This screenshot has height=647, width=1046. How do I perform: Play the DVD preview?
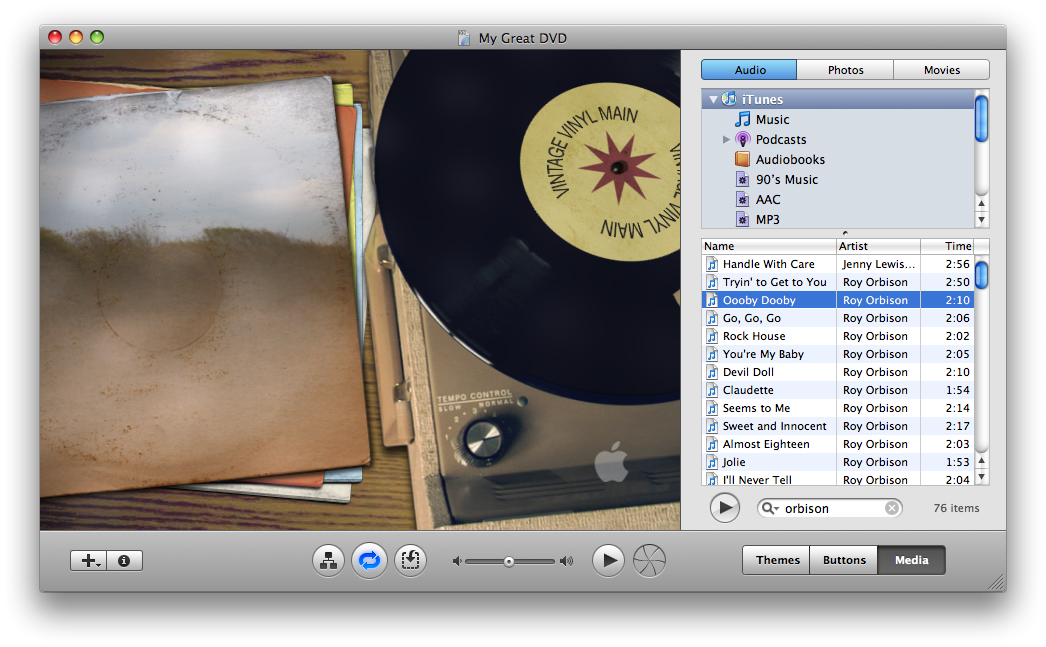608,560
